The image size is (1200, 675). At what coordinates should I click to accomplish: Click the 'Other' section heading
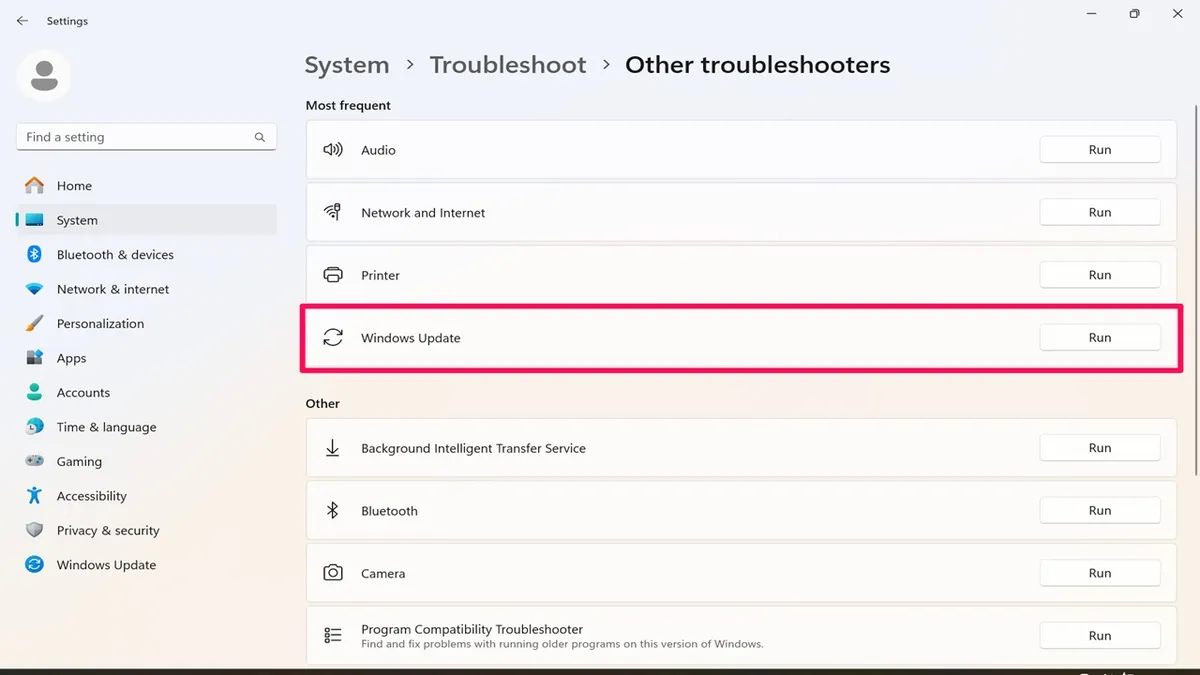323,404
